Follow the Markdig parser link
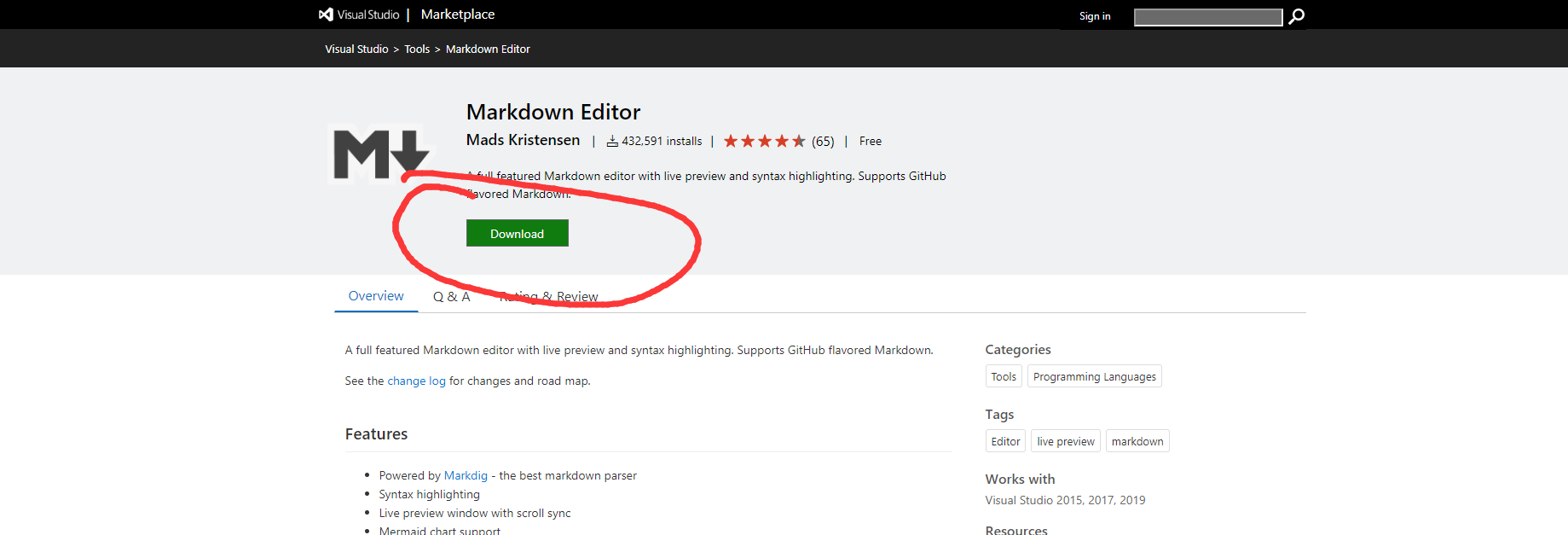The image size is (1568, 535). point(466,476)
